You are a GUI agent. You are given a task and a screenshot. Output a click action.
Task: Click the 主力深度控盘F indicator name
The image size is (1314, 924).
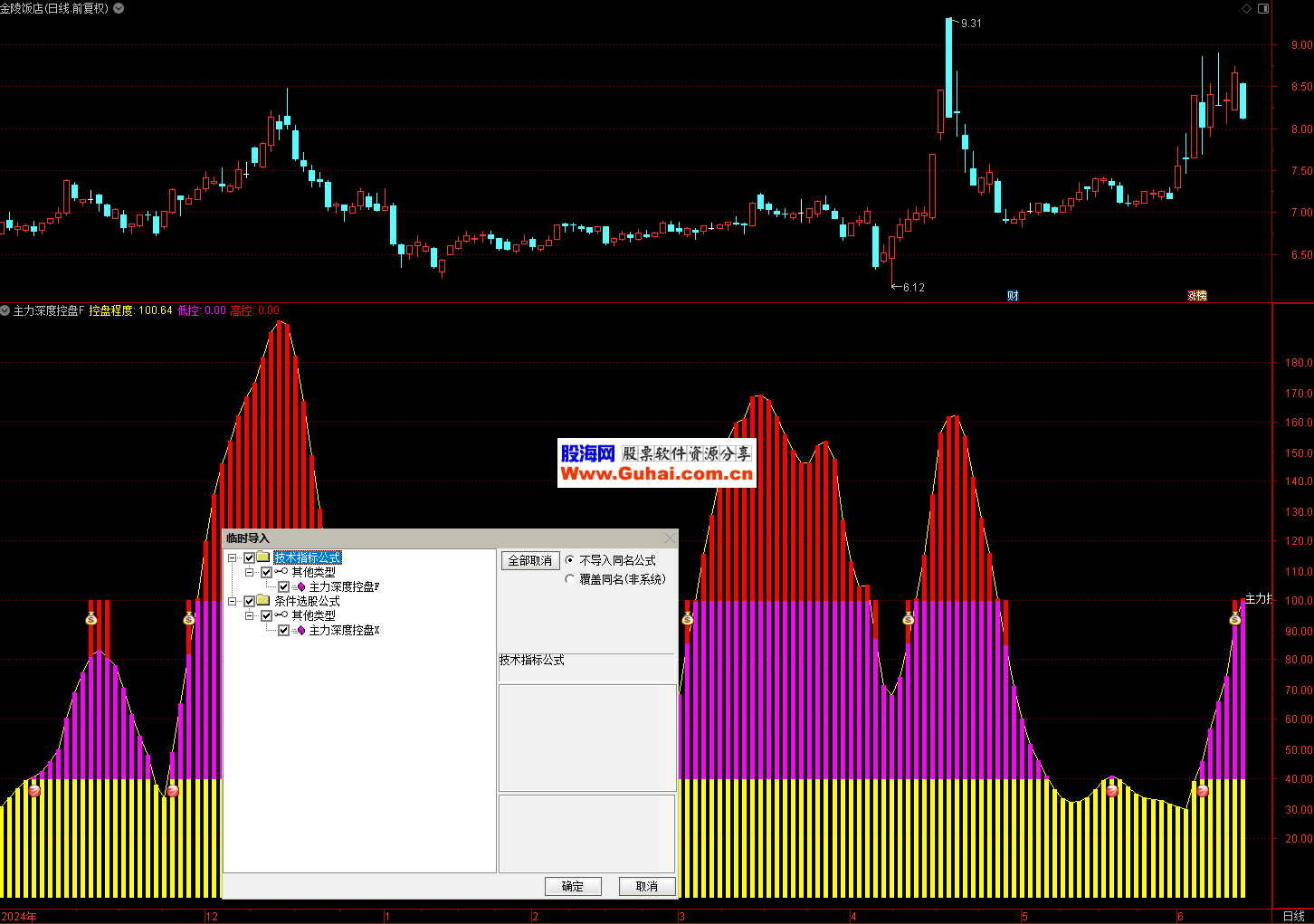(48, 310)
